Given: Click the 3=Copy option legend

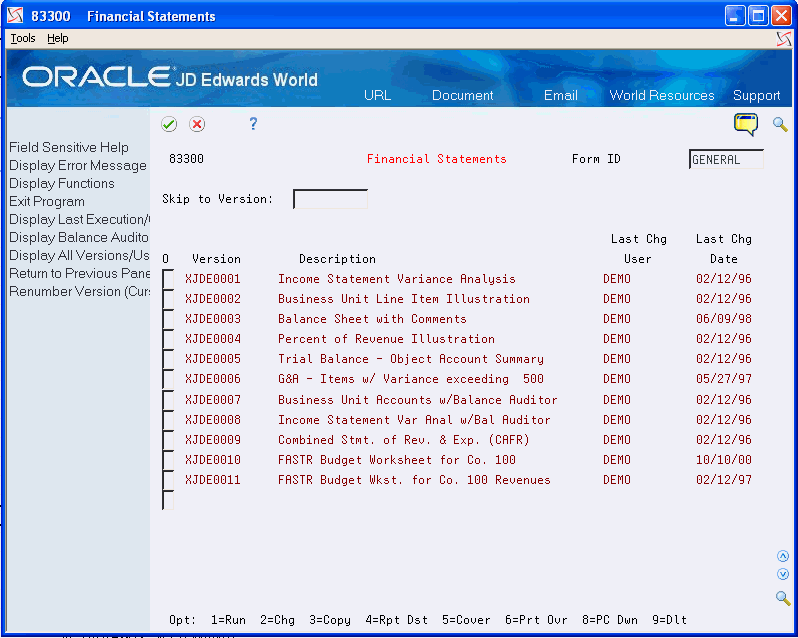Looking at the screenshot, I should coord(330,620).
